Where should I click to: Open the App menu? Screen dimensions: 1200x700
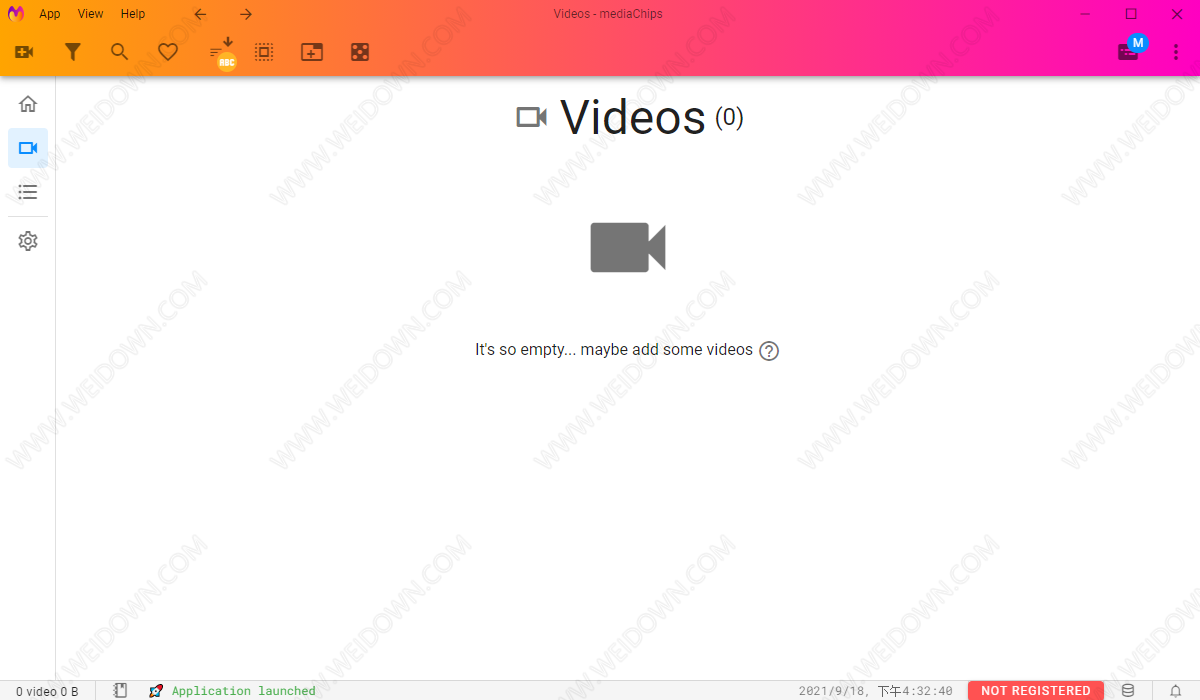[x=50, y=14]
